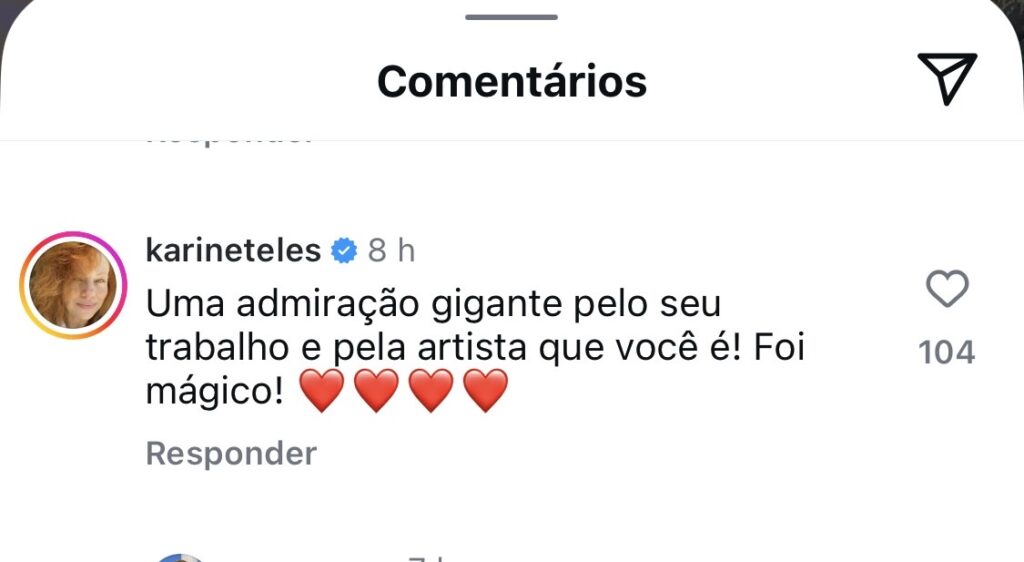Tap the "8 h" comment timestamp
This screenshot has width=1024, height=562.
(x=391, y=250)
